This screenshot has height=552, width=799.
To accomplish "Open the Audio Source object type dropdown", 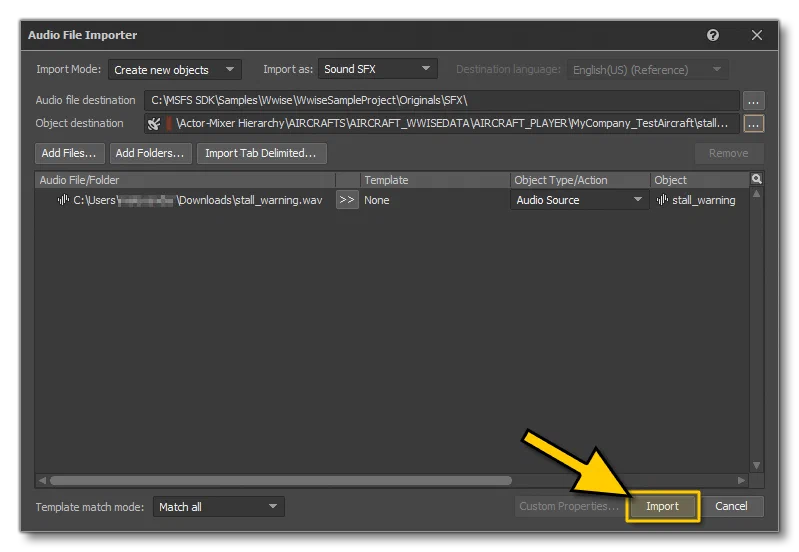I will tap(579, 200).
